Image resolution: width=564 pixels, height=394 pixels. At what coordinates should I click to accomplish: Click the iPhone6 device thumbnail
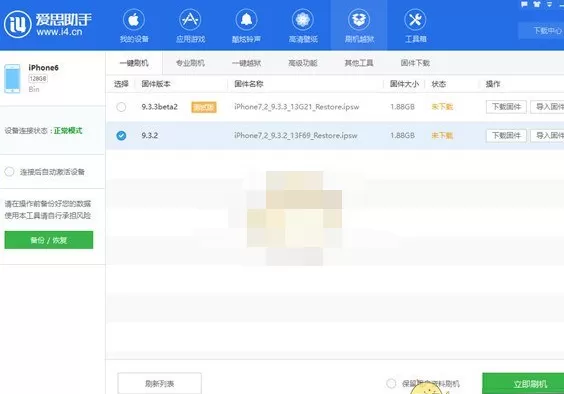13,78
